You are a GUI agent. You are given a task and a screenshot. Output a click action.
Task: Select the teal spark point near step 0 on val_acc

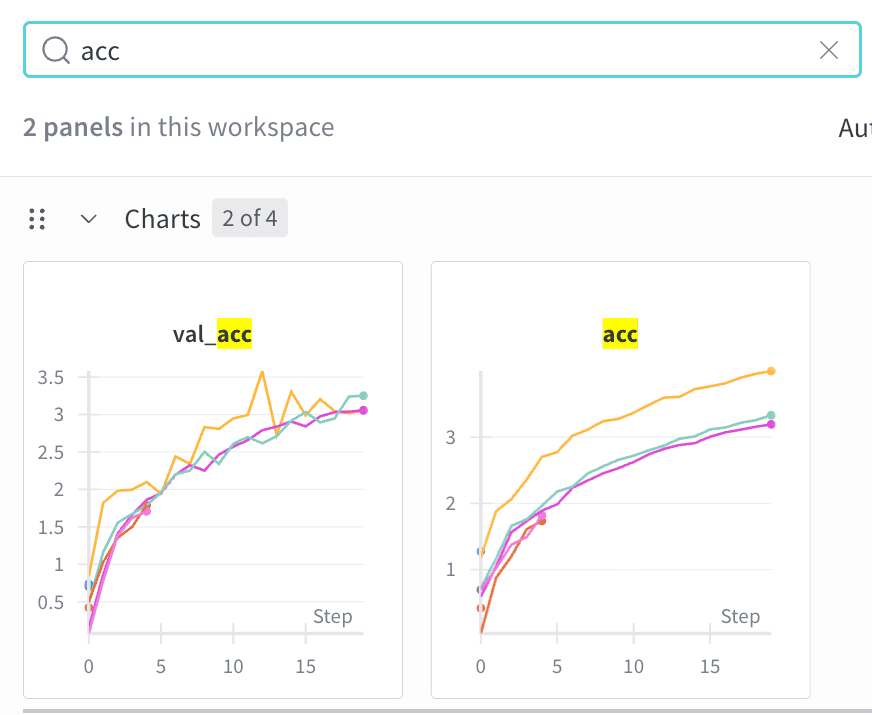tap(88, 585)
